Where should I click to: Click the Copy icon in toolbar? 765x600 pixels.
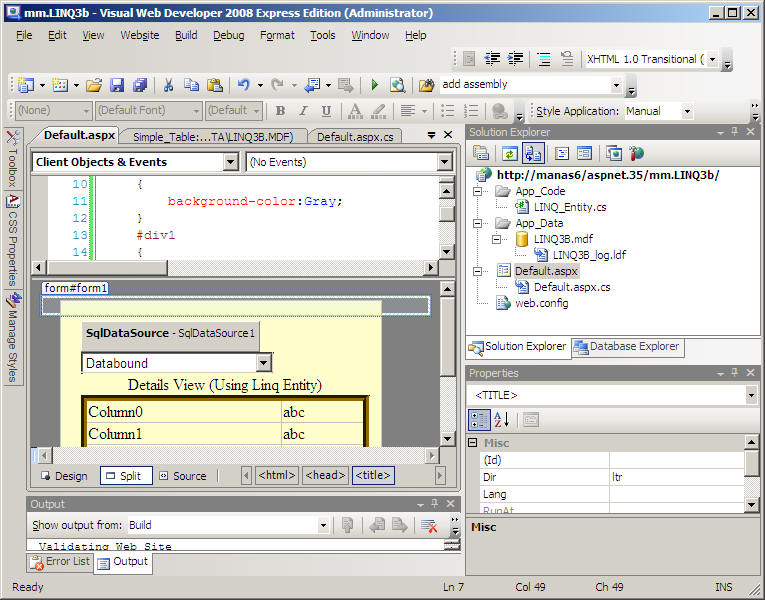pyautogui.click(x=191, y=85)
